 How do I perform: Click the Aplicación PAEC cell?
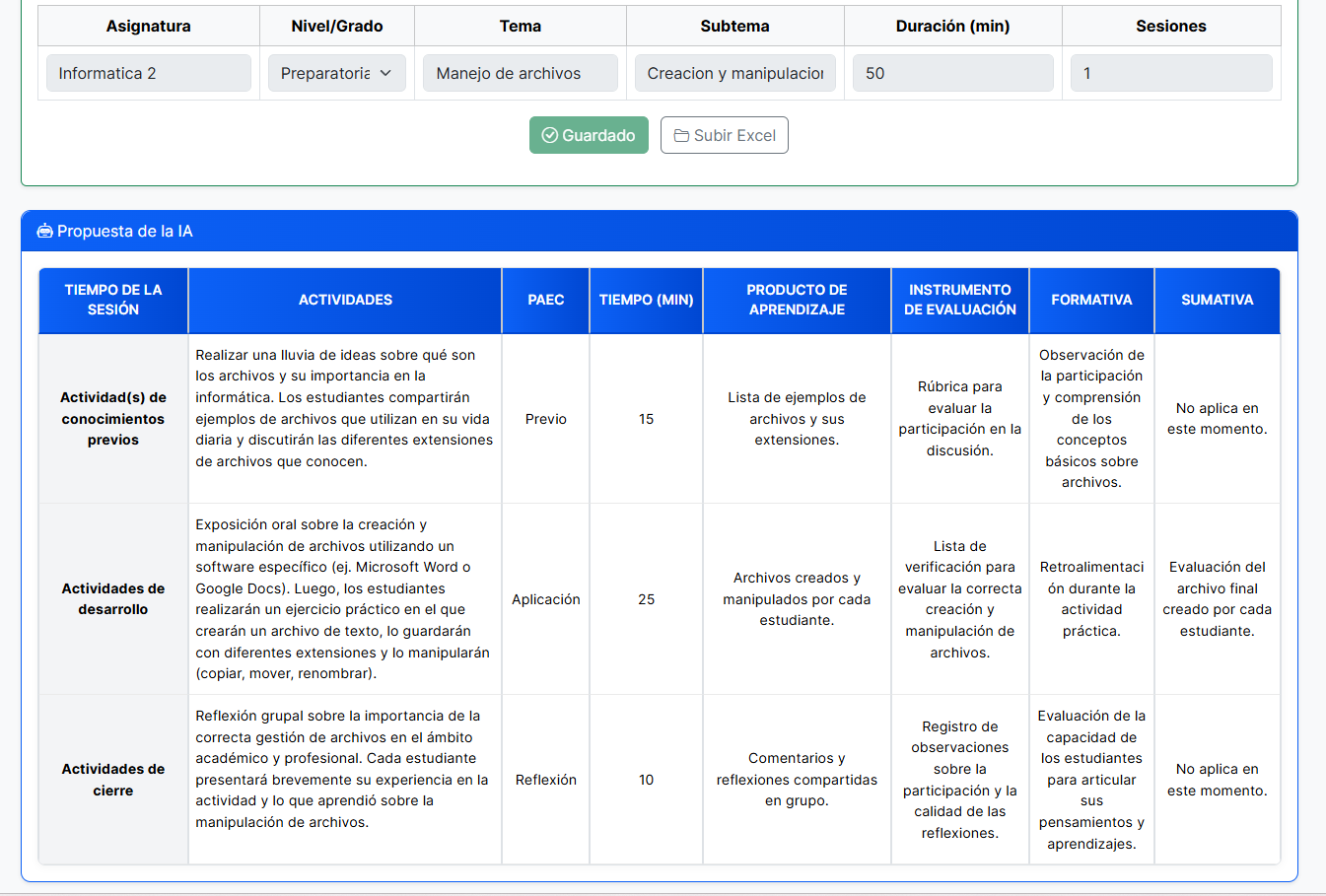click(545, 599)
